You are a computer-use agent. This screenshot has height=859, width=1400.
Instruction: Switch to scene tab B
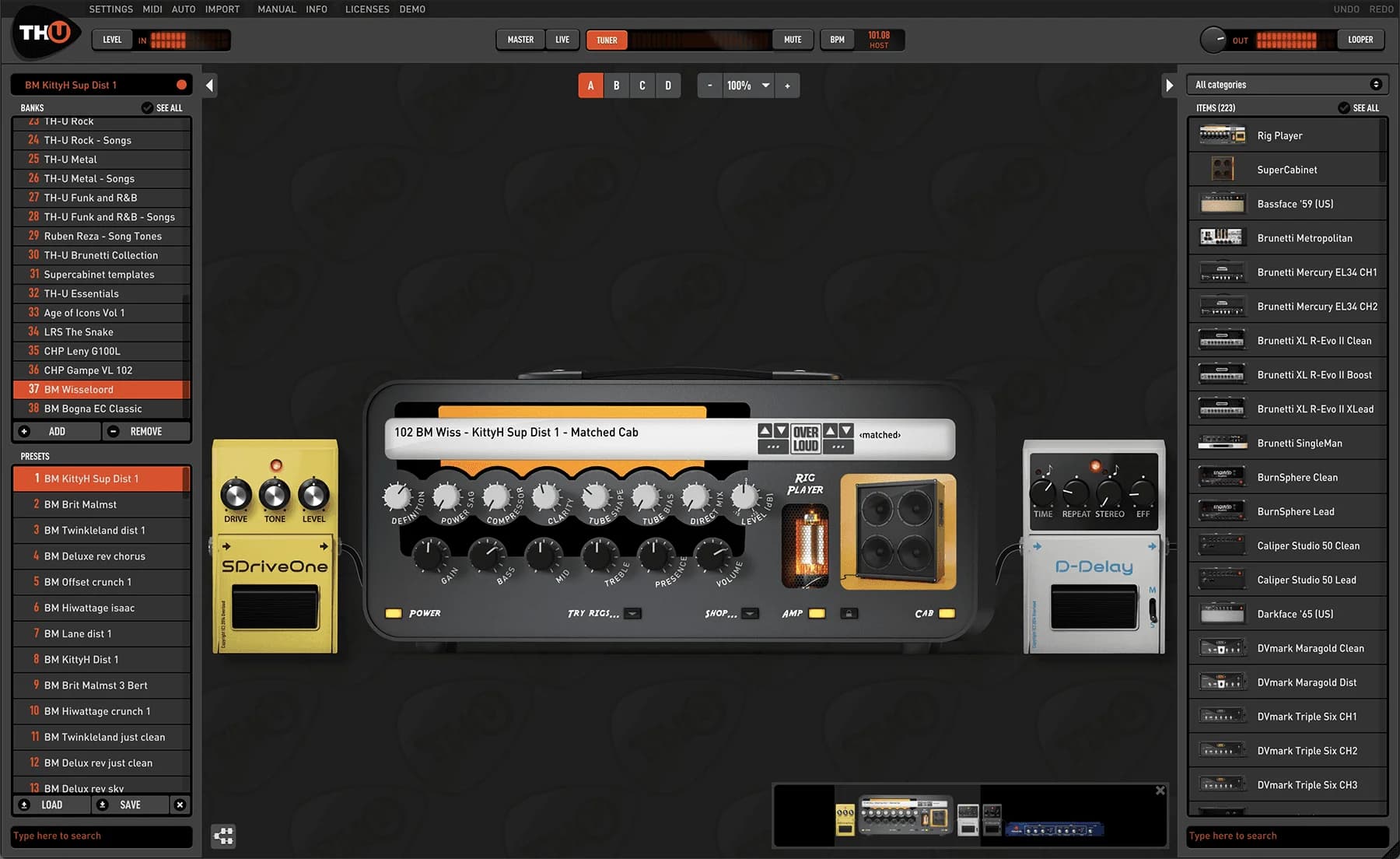pyautogui.click(x=616, y=85)
